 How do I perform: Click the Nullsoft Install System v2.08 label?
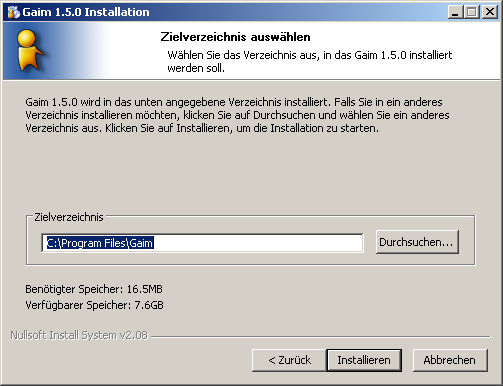(x=79, y=335)
